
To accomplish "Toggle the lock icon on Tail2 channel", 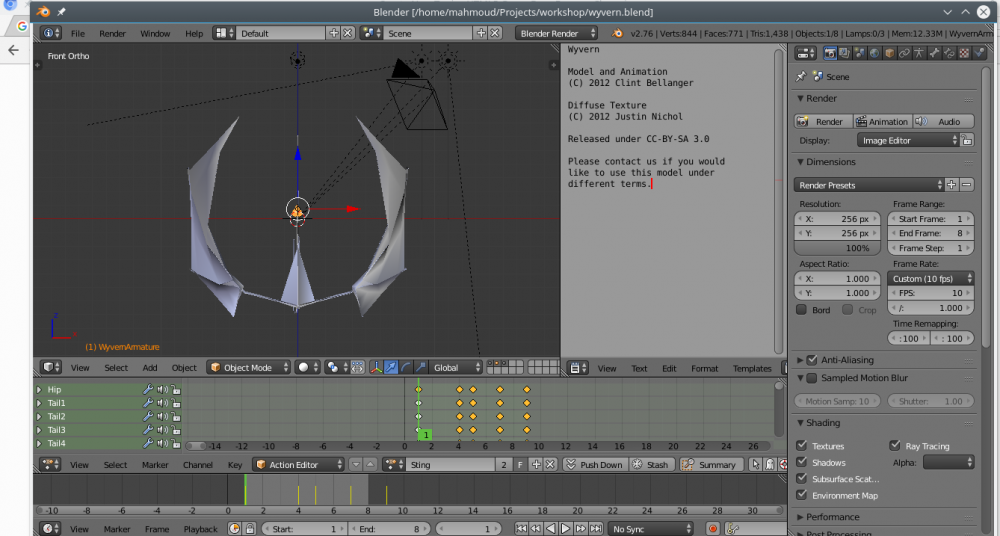I will (176, 416).
